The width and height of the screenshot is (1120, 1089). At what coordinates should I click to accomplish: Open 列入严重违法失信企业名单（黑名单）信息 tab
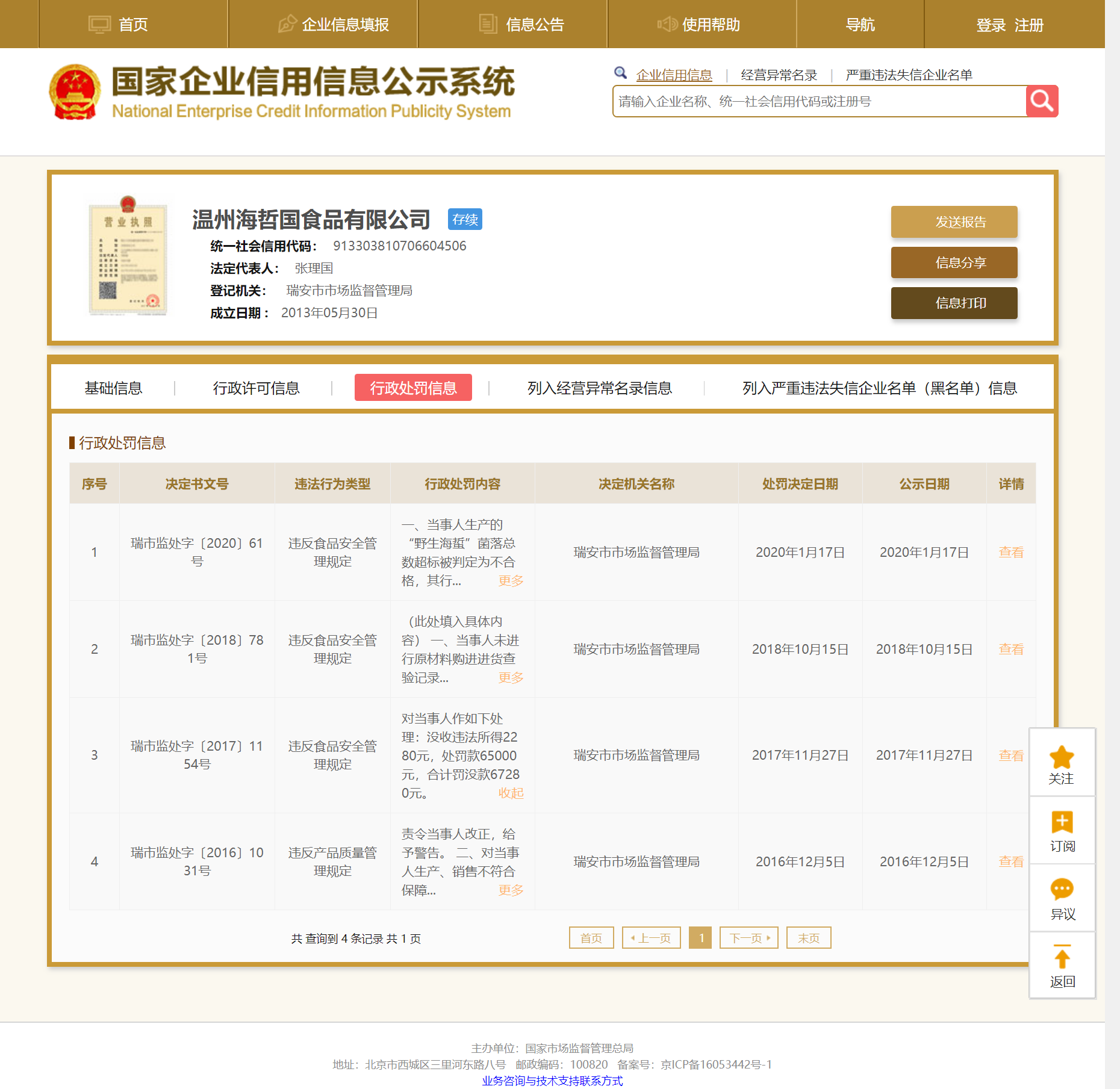tap(880, 388)
